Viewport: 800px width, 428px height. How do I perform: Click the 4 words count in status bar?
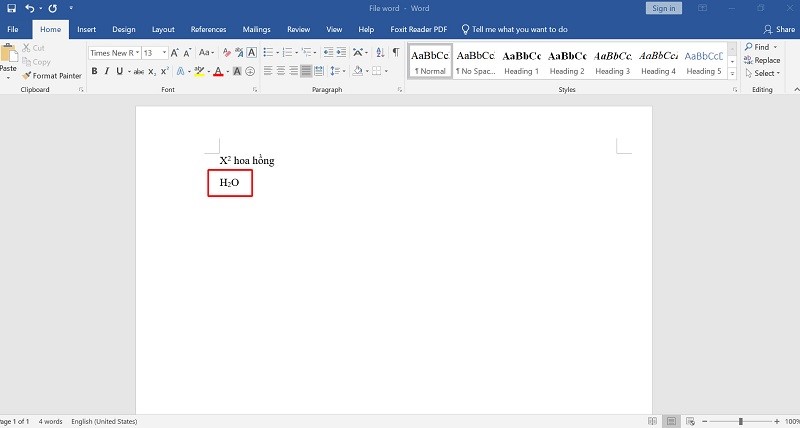click(51, 421)
